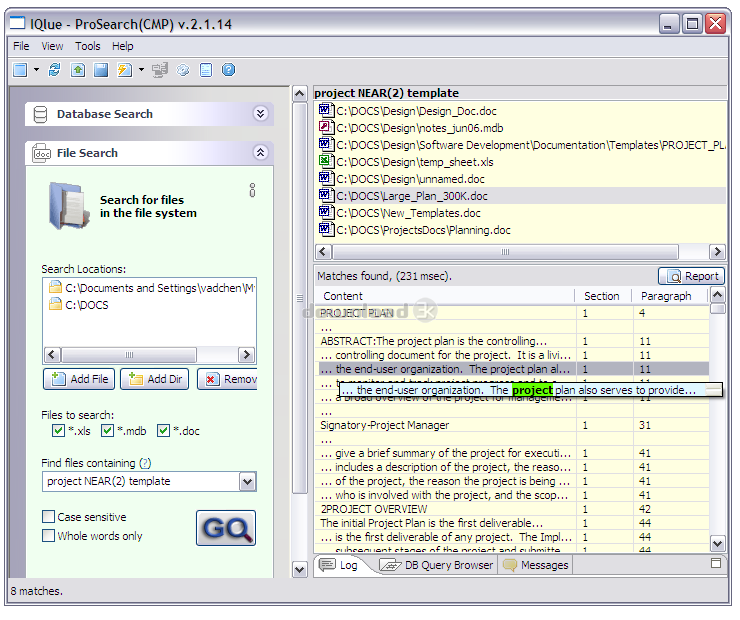Click the lightning bolt execute icon
Screen dimensions: 740x620
pyautogui.click(x=125, y=70)
